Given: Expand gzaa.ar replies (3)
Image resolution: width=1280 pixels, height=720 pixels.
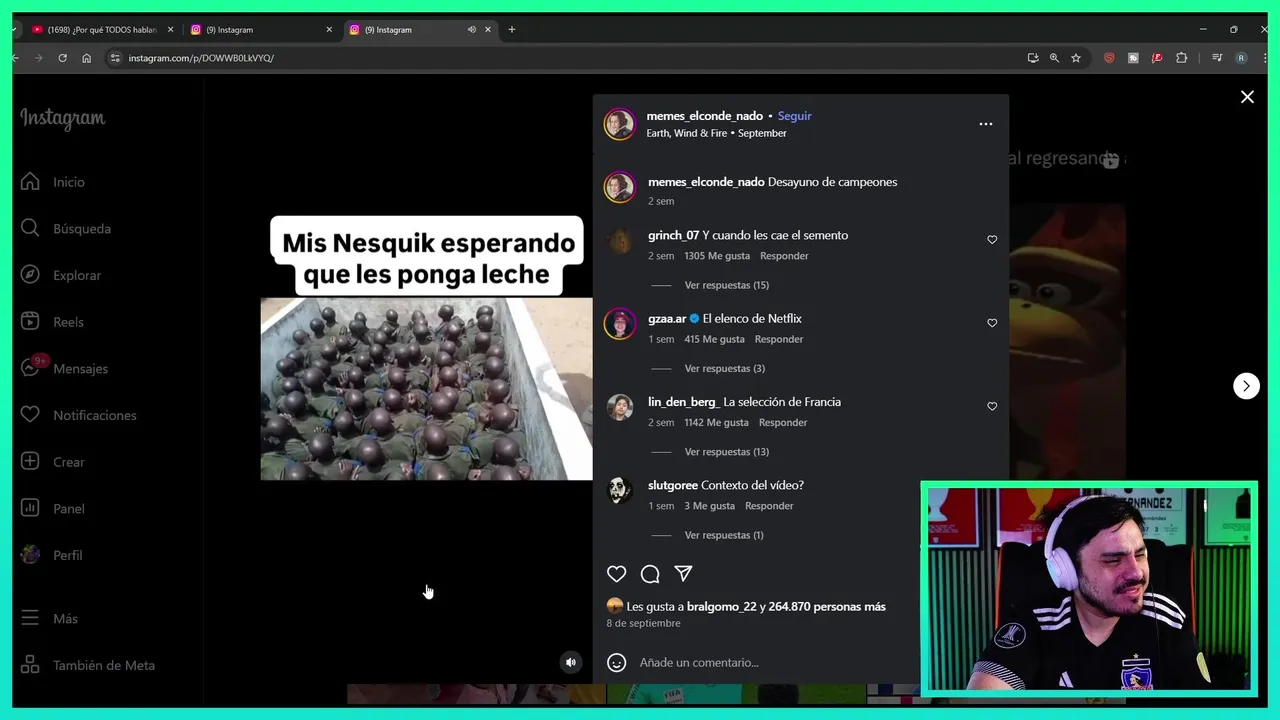Looking at the screenshot, I should 724,369.
